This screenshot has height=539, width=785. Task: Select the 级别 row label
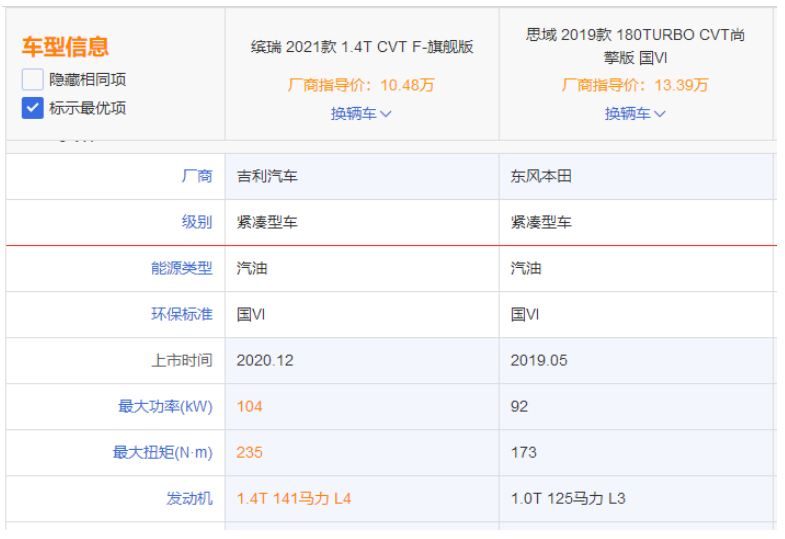(x=197, y=222)
